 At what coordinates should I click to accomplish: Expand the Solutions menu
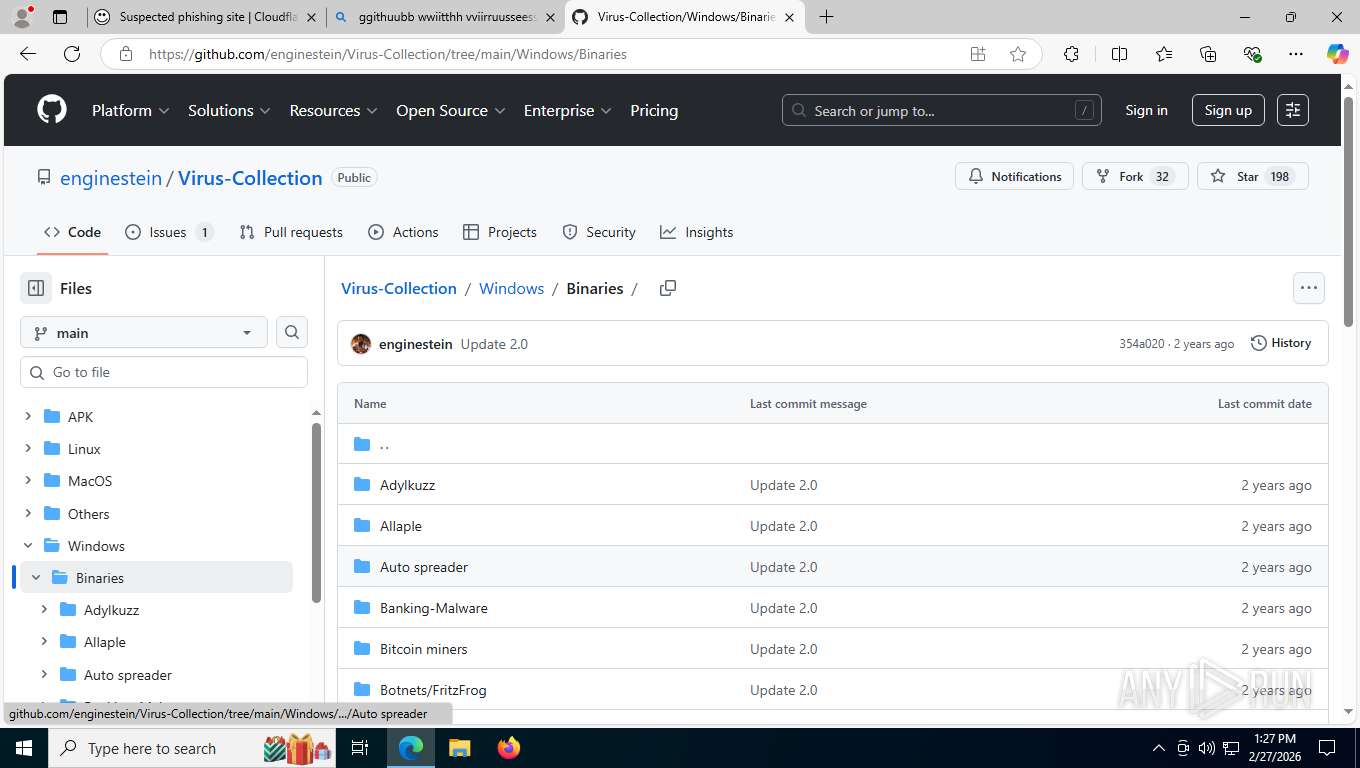[229, 110]
